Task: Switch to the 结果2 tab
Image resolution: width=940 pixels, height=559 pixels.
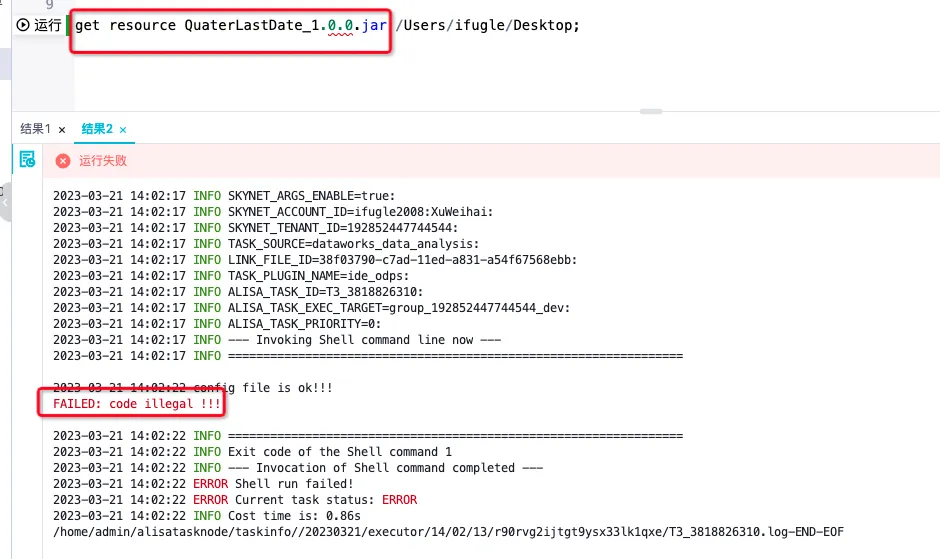Action: 97,129
